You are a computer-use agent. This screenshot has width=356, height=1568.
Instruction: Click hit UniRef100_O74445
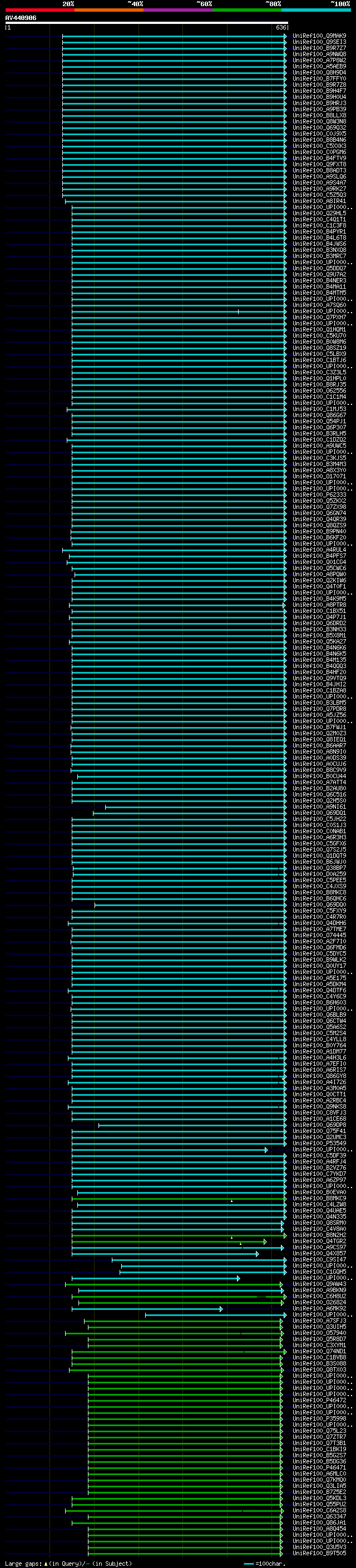click(x=319, y=936)
